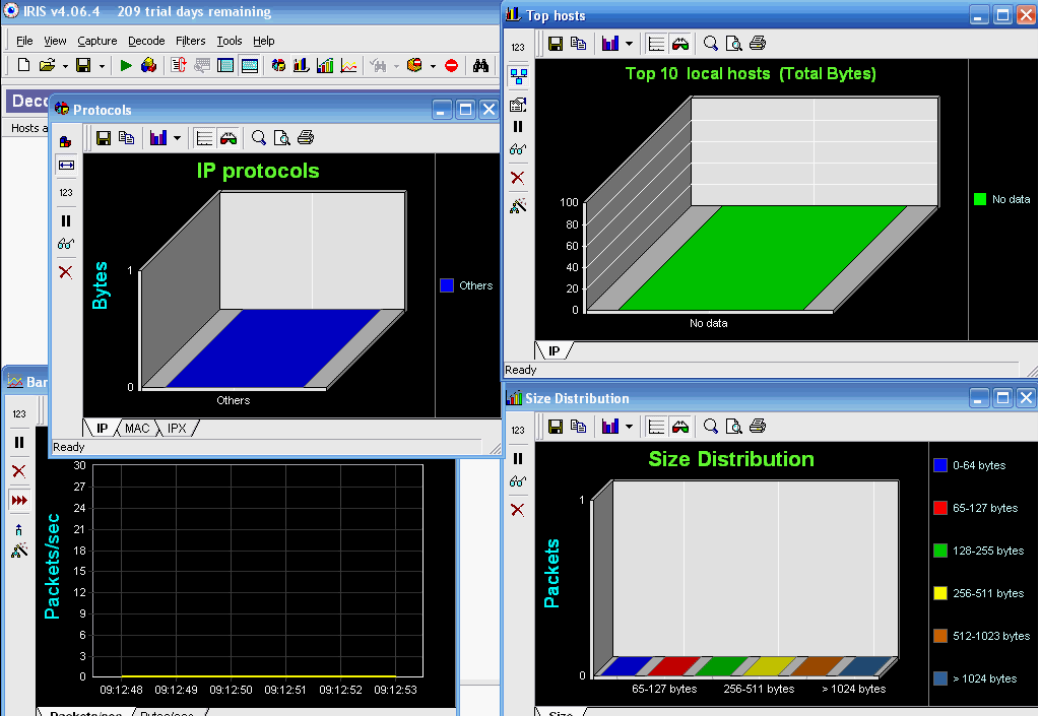The height and width of the screenshot is (716, 1038).
Task: Open chart type dropdown in Size Distribution window
Action: [629, 426]
